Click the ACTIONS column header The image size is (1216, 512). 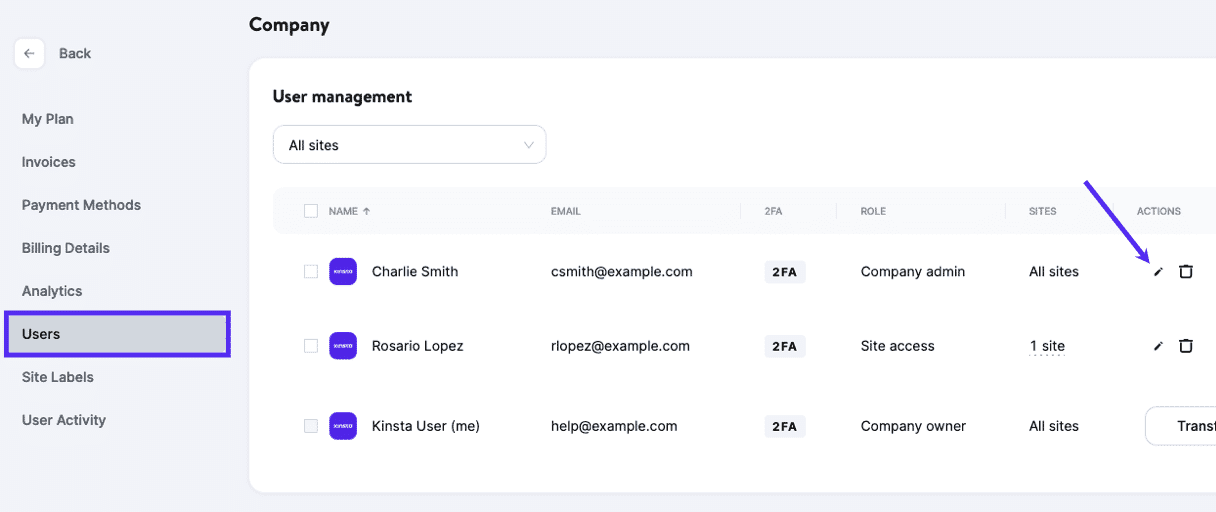pyautogui.click(x=1159, y=211)
